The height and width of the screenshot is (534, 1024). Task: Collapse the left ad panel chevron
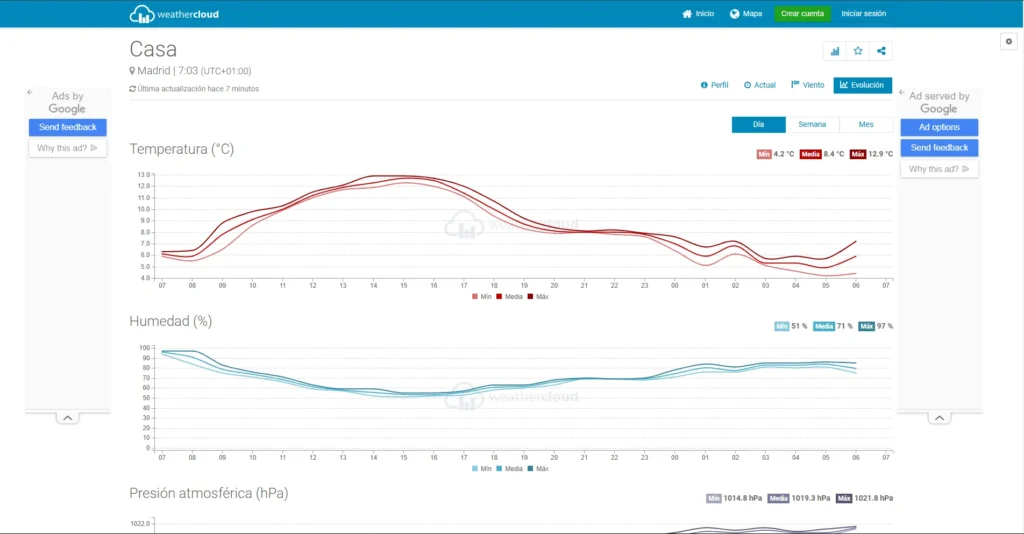[x=67, y=417]
